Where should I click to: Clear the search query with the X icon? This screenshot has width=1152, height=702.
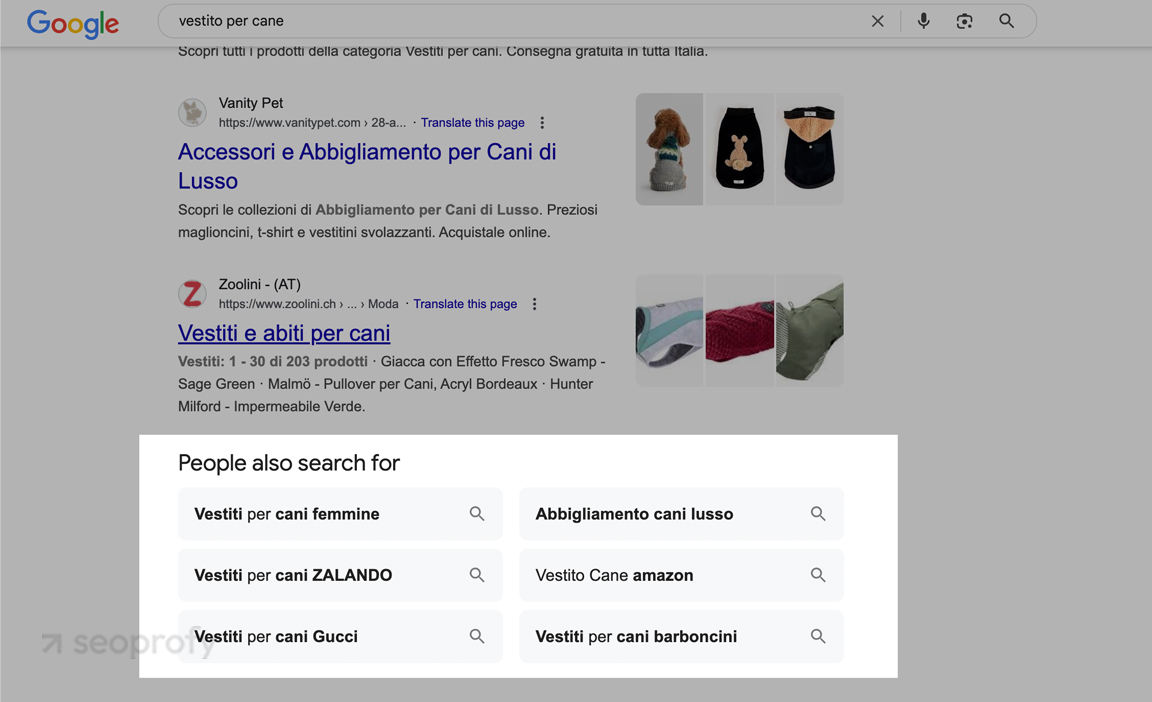[x=877, y=21]
